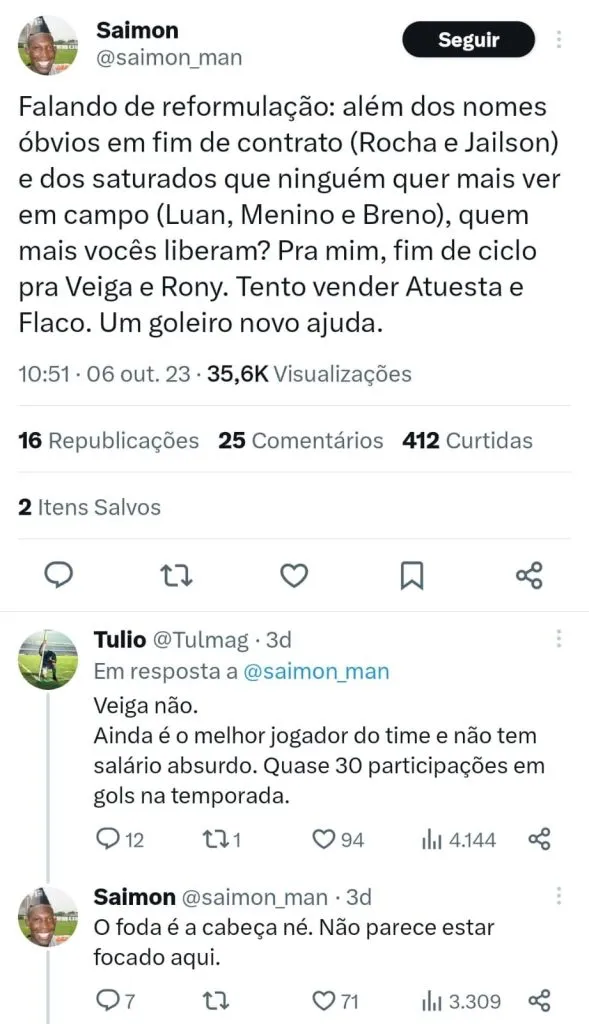Open more options on Tulio's reply
The width and height of the screenshot is (589, 1024).
pos(559,639)
